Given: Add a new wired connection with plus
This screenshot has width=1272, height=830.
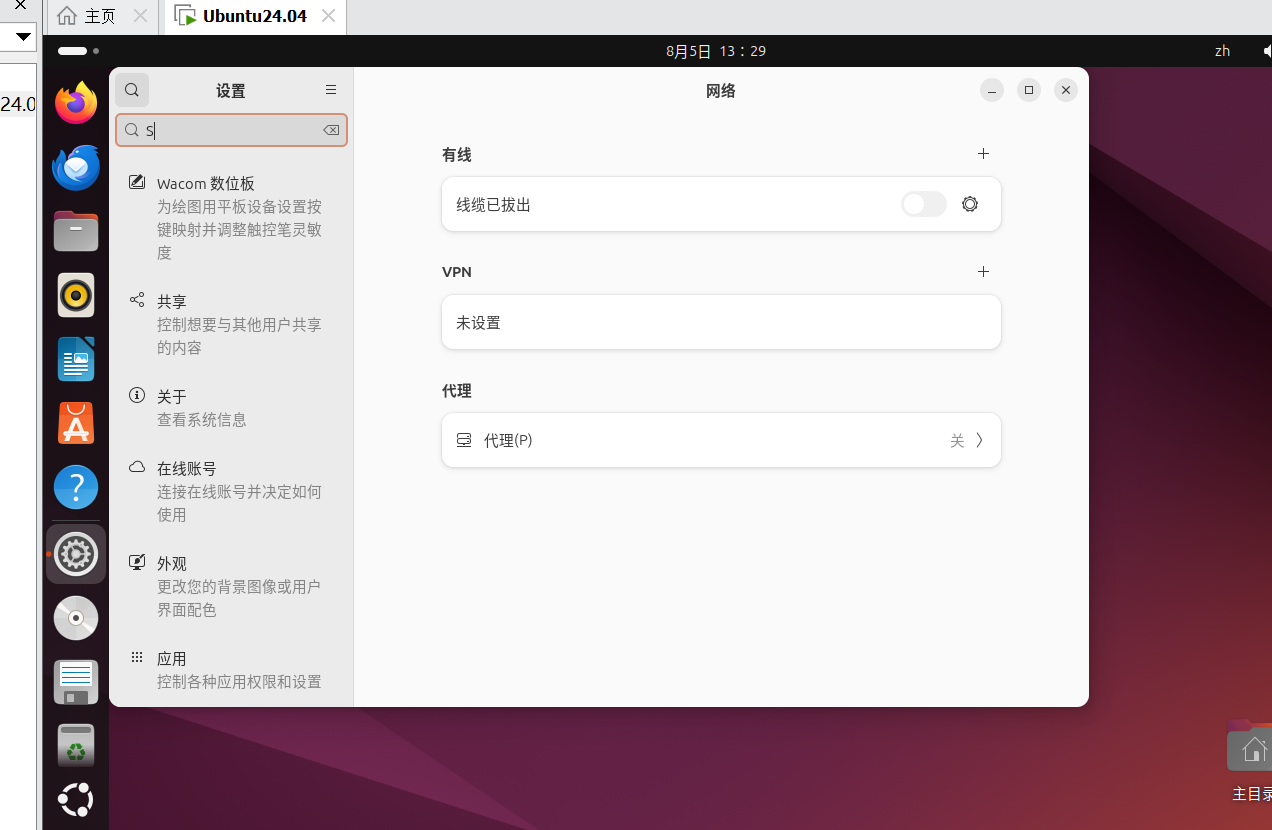Looking at the screenshot, I should [983, 154].
